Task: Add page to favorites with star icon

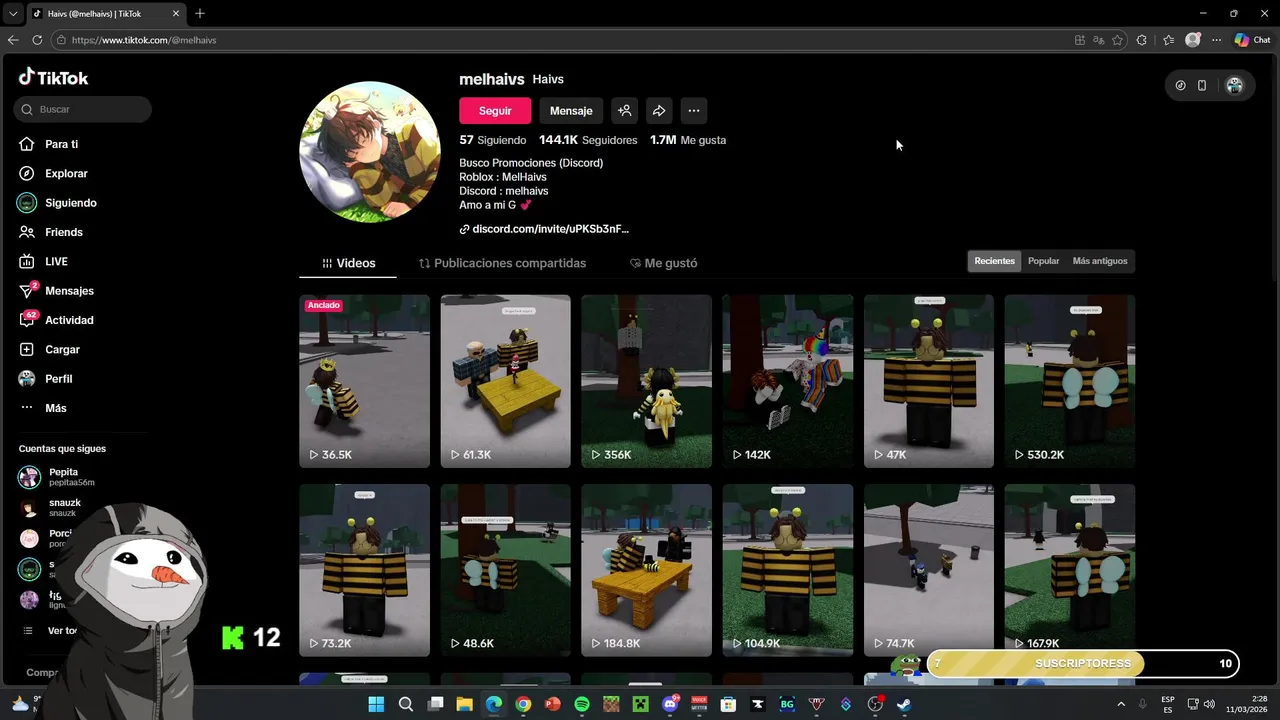Action: pyautogui.click(x=1117, y=40)
